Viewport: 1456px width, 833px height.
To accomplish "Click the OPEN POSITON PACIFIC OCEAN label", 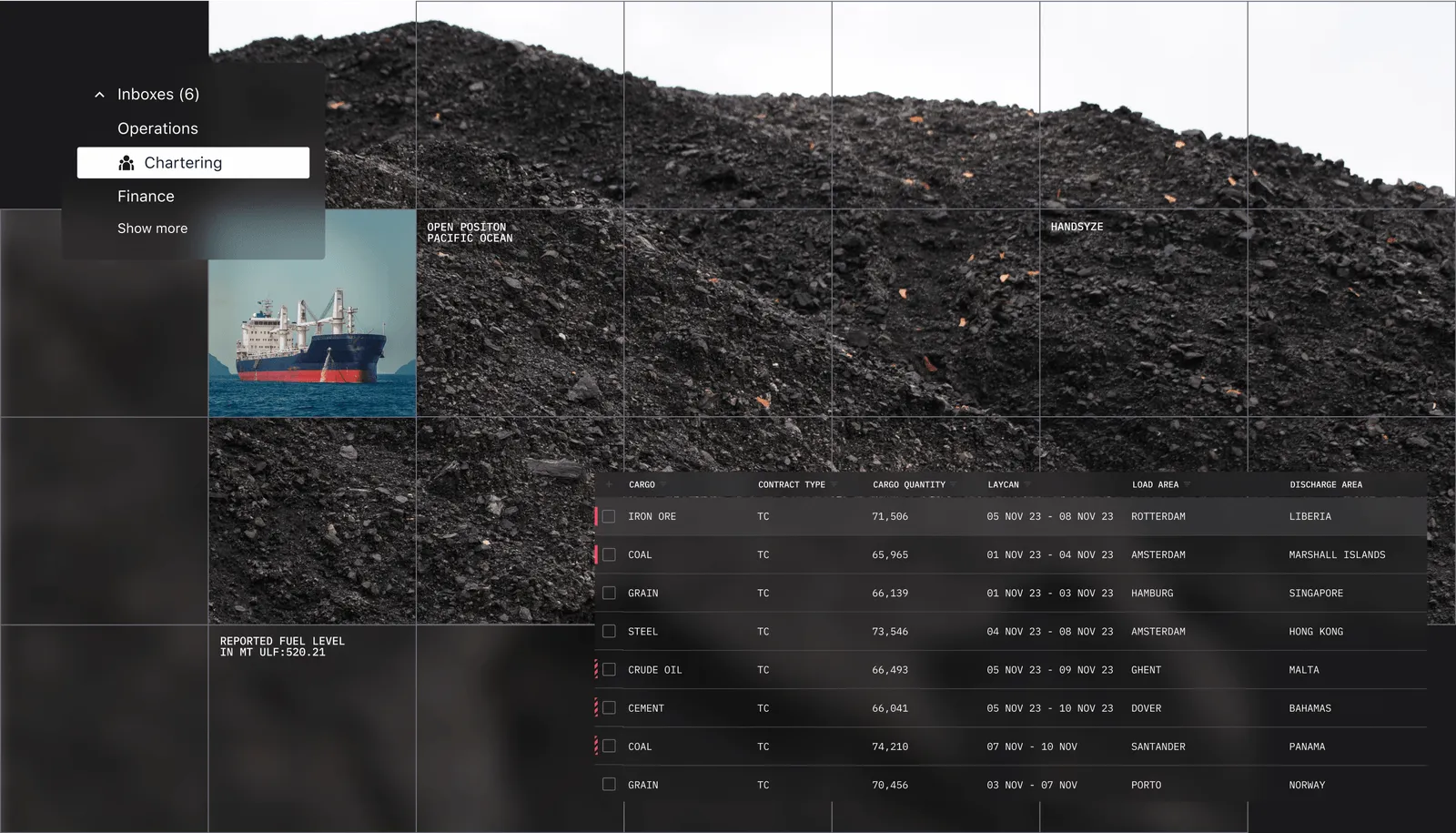I will point(470,232).
